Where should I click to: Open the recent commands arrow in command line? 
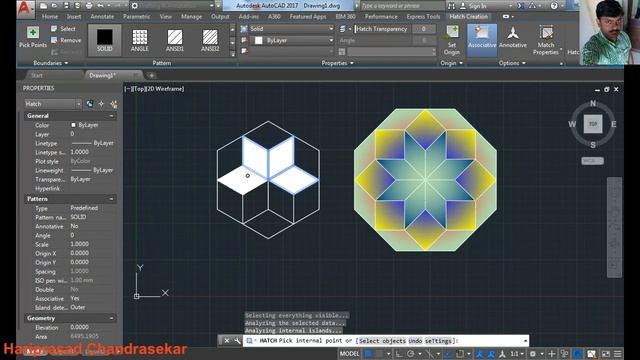pos(525,340)
